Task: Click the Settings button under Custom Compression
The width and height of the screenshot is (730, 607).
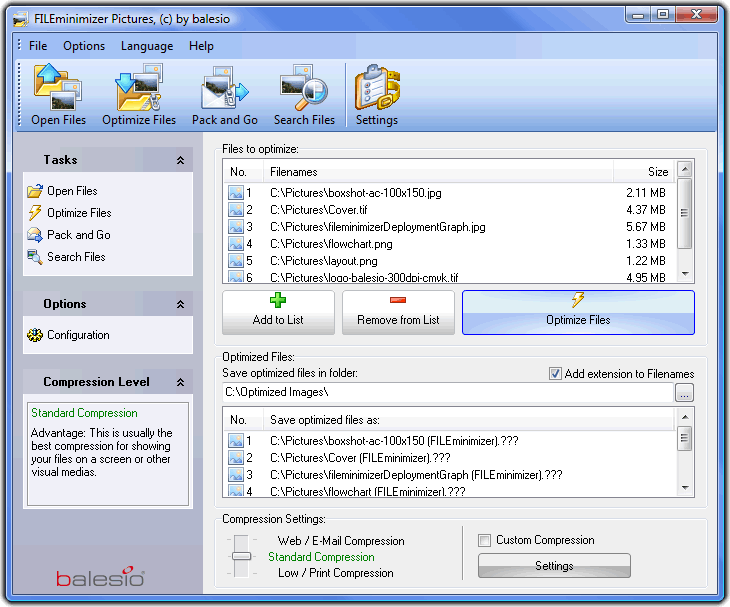Action: (554, 566)
